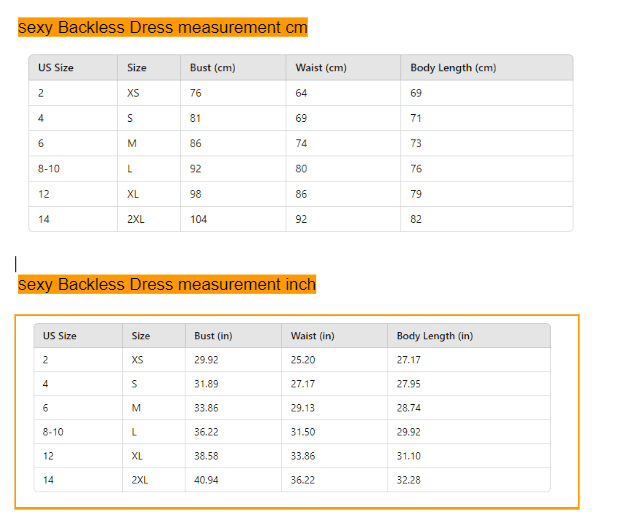624x518 pixels.
Task: Click the "sexy Backless Dress measurement inch" heading
Action: tap(167, 284)
